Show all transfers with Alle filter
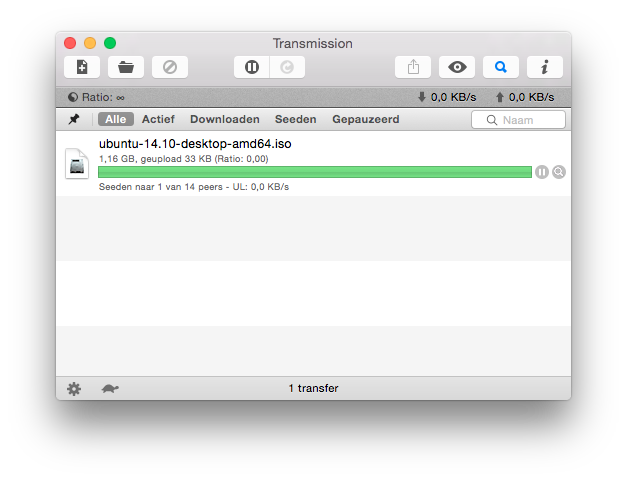 (x=115, y=119)
